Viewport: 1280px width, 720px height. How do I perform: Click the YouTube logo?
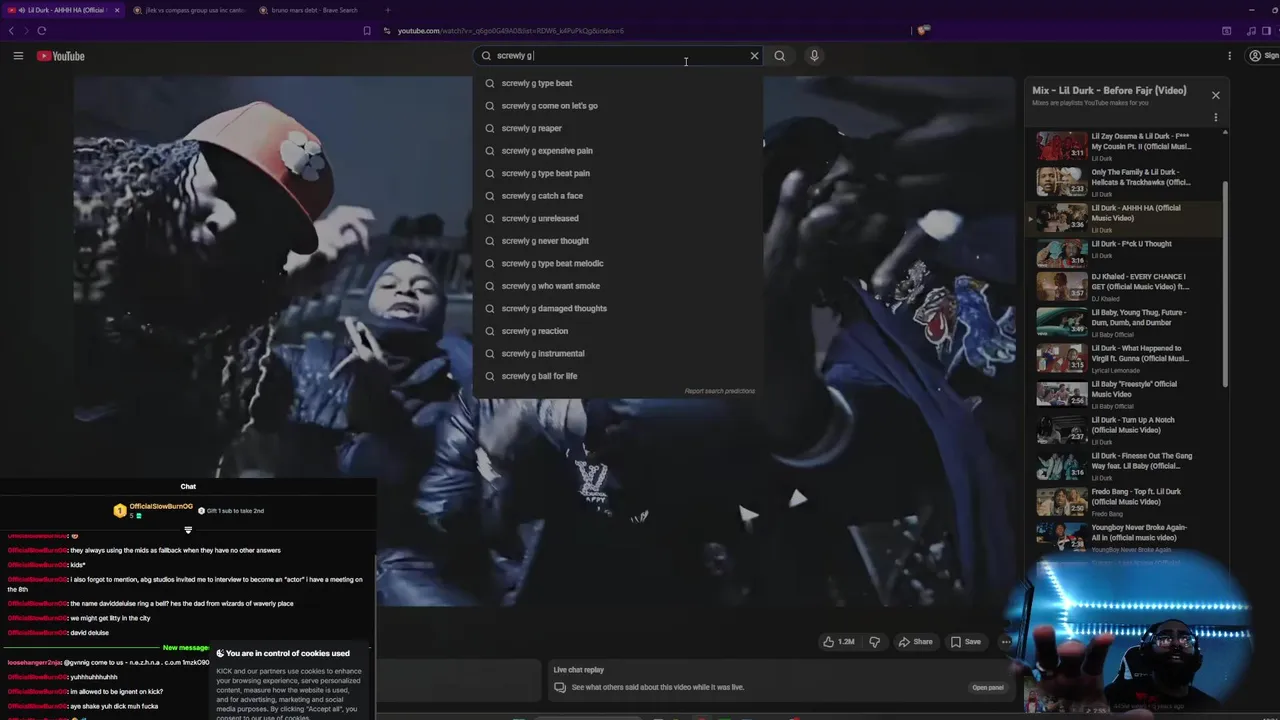click(61, 56)
